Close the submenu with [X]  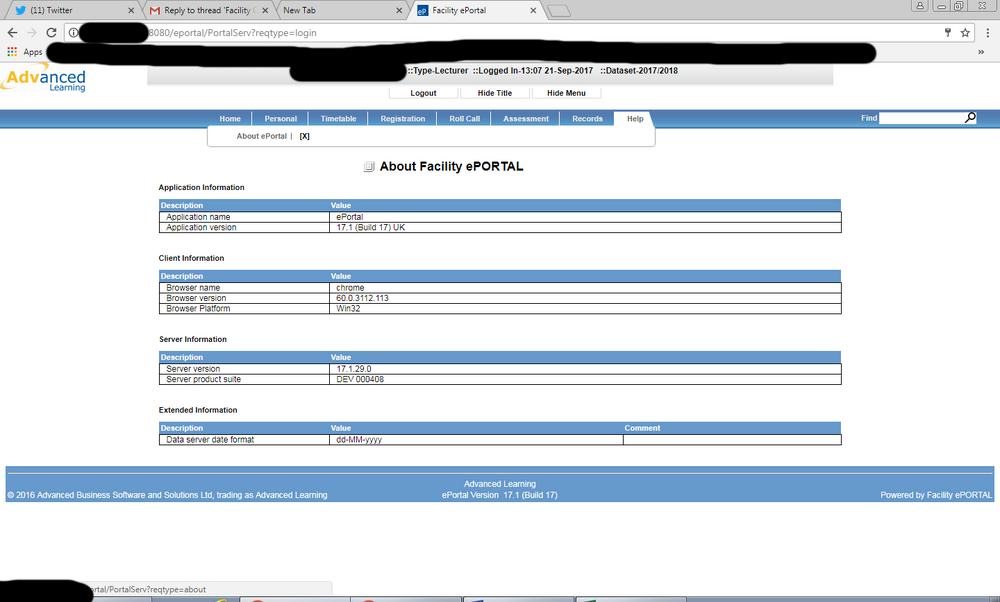pos(304,136)
